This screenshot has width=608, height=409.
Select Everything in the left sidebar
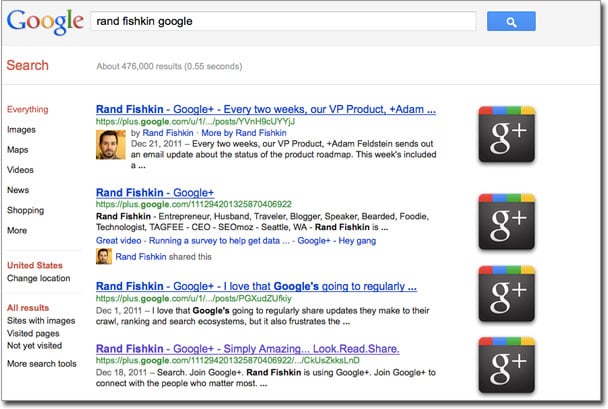[x=28, y=109]
